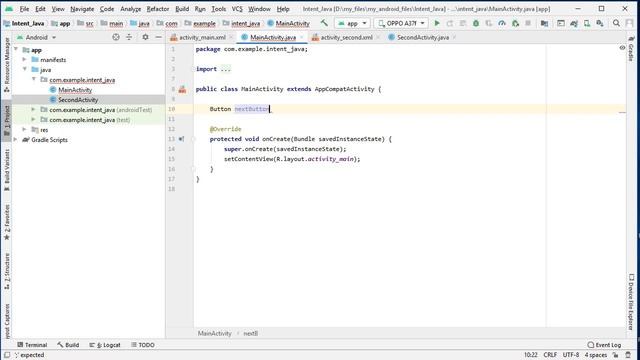Viewport: 640px width, 360px height.
Task: Switch to activity_second.xml tab
Action: coord(346,37)
